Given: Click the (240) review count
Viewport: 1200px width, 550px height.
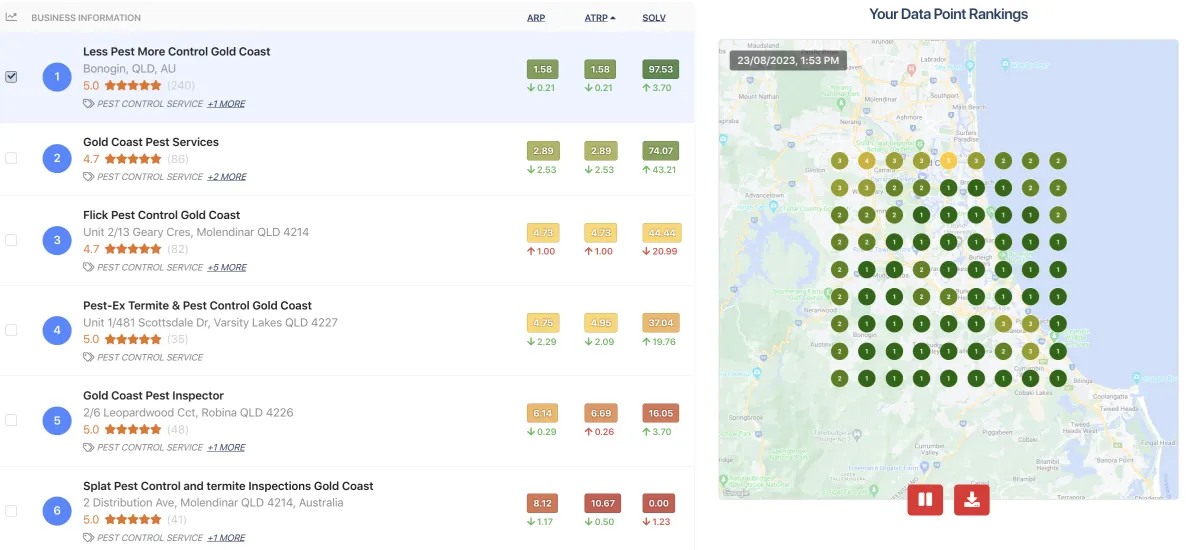Looking at the screenshot, I should [181, 86].
